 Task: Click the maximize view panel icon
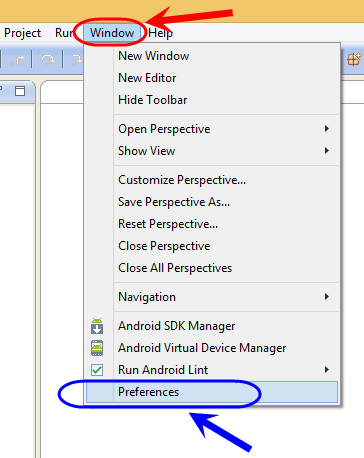[x=20, y=91]
